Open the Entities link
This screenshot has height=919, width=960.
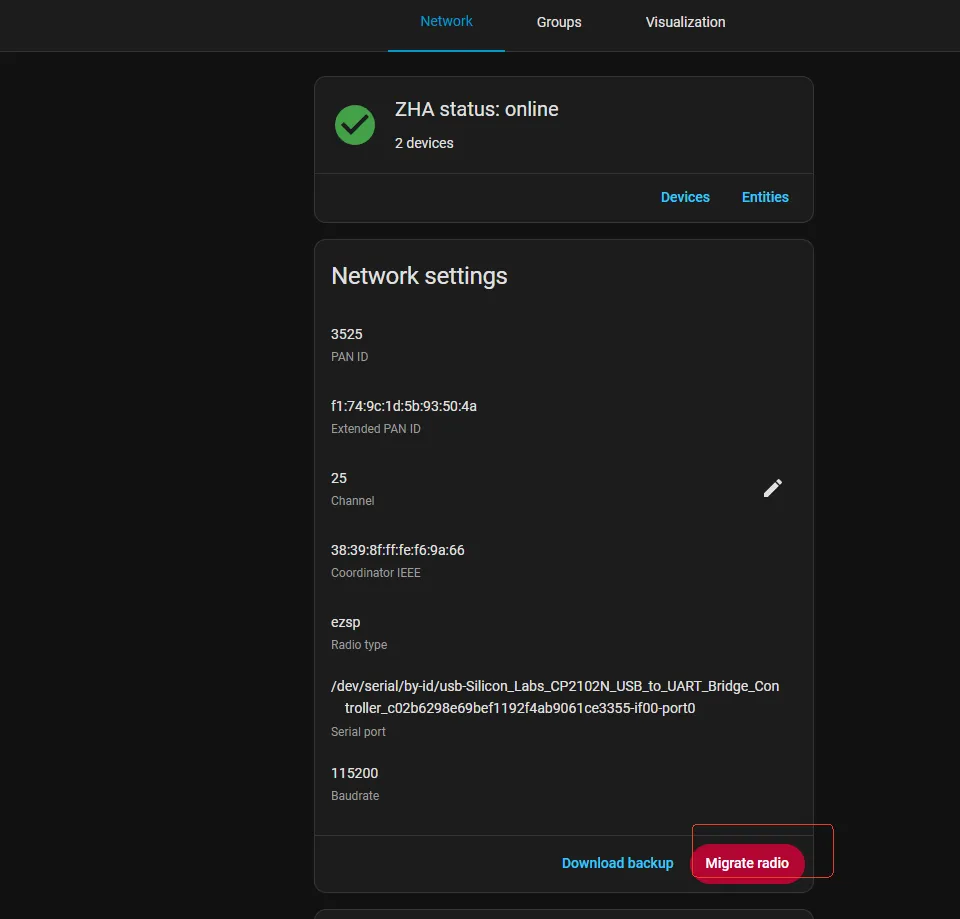(x=765, y=197)
